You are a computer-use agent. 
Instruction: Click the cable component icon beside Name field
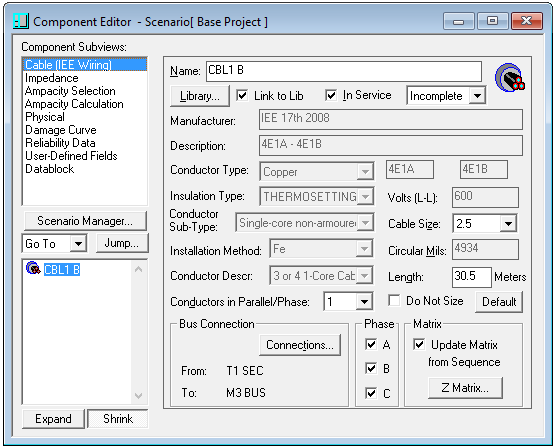click(510, 78)
